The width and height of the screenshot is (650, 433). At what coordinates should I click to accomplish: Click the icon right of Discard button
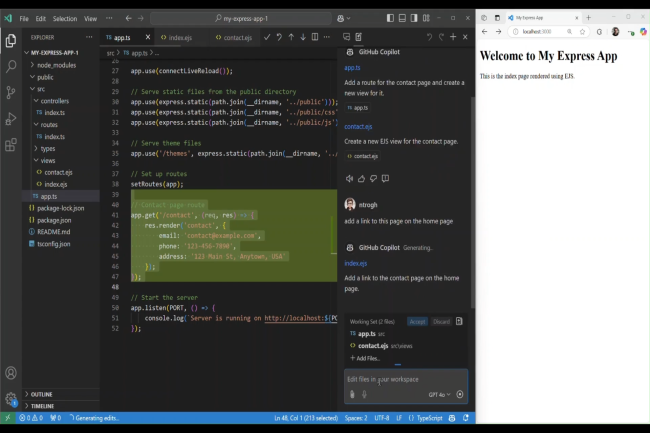[x=459, y=322]
